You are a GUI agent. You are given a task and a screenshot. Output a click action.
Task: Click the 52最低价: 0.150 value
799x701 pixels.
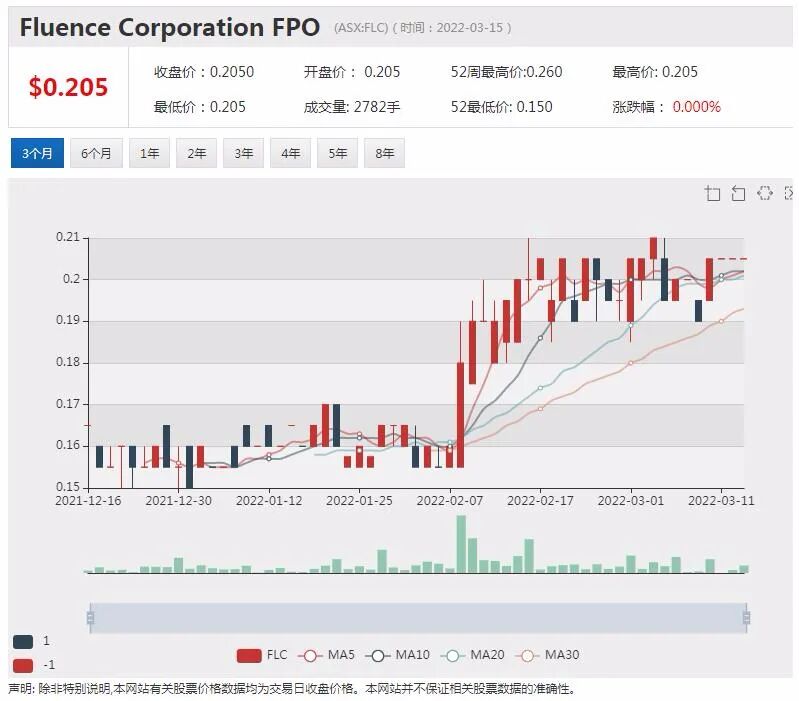point(501,107)
